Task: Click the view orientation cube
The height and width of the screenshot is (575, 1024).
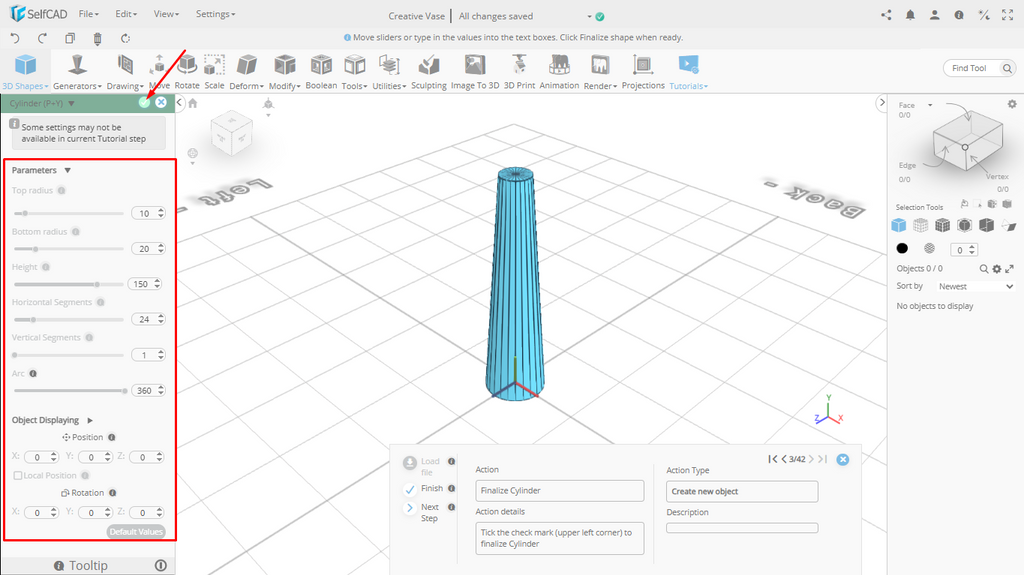Action: point(232,133)
